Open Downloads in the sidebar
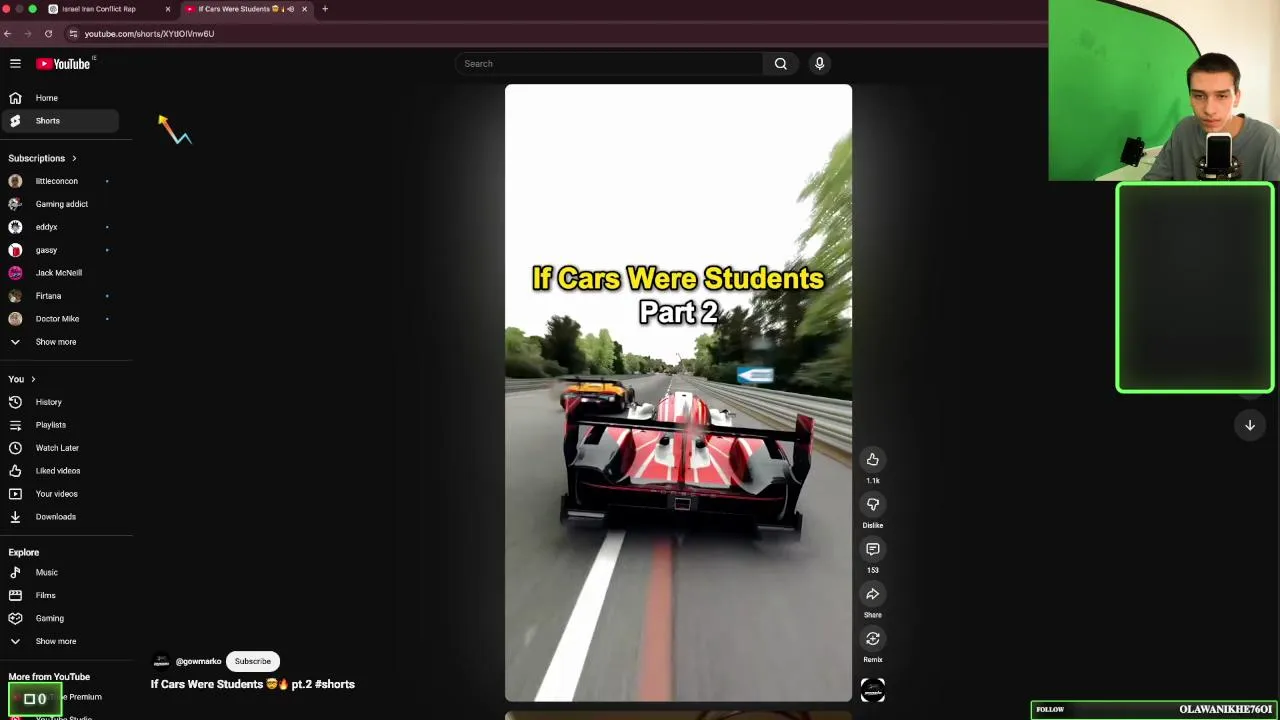This screenshot has width=1280, height=720. click(59, 517)
